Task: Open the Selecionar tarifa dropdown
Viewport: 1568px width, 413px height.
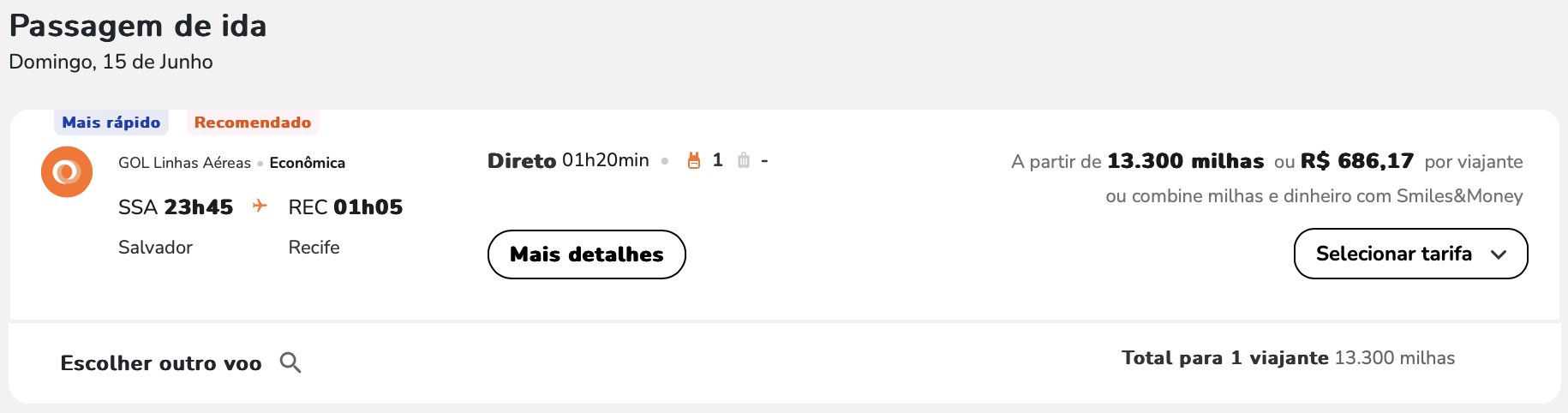Action: click(1410, 254)
